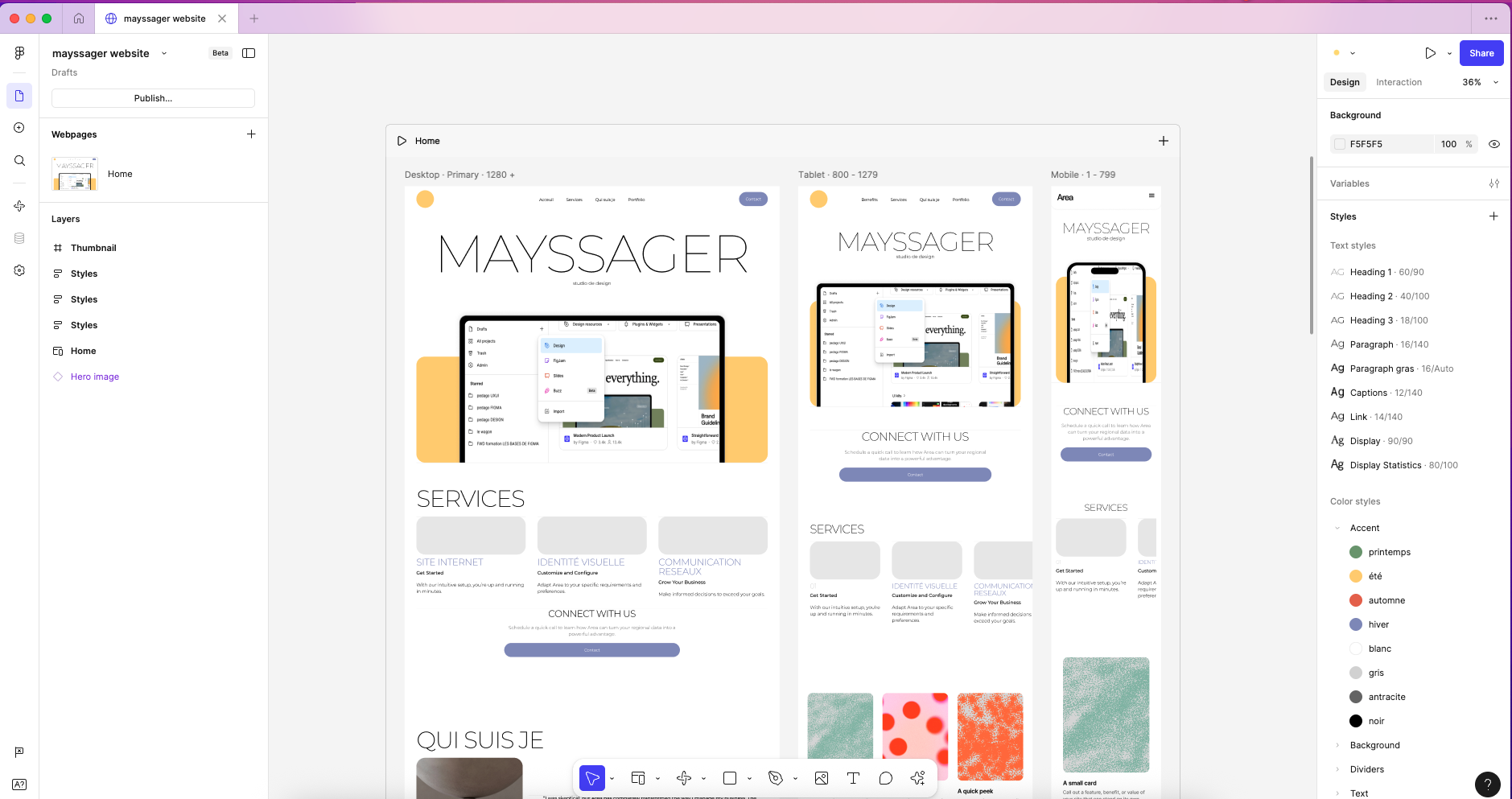Expand the Background color styles group
This screenshot has width=1512, height=799.
click(1337, 745)
